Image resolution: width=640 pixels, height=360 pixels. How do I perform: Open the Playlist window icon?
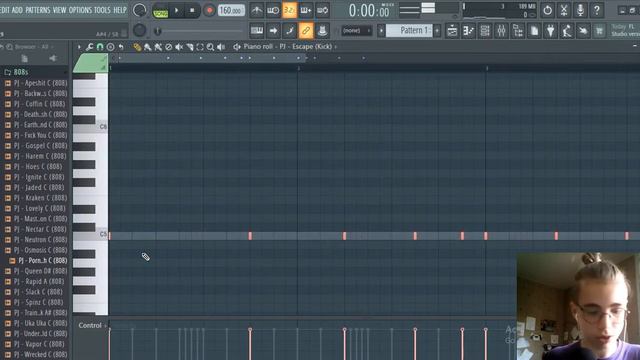[452, 31]
